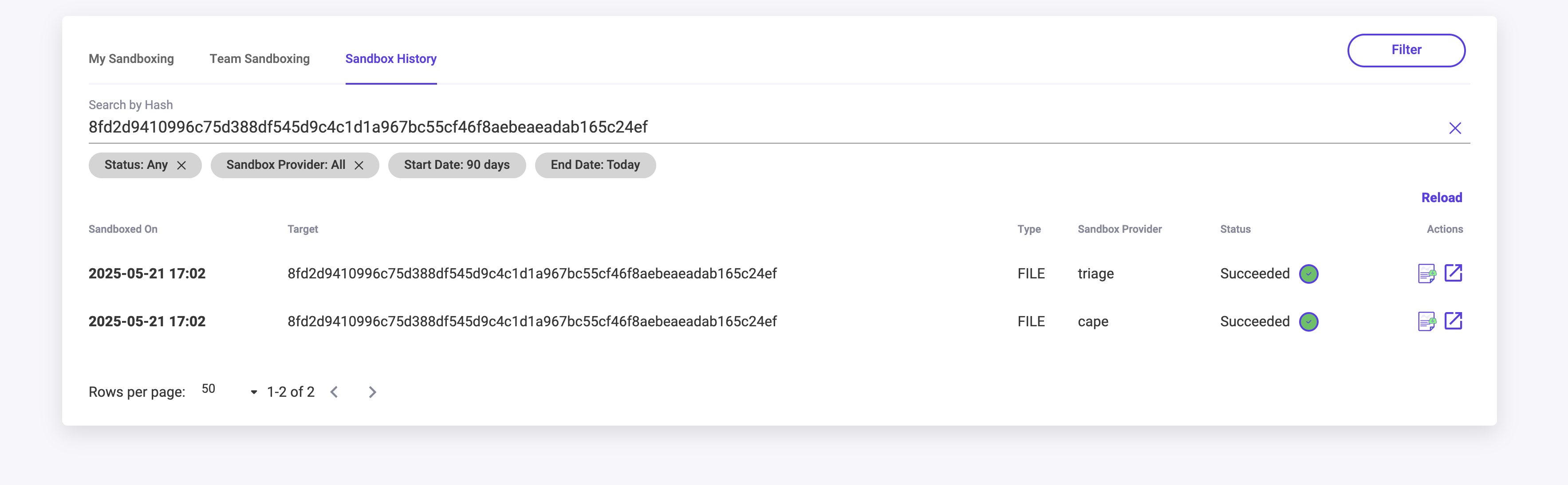This screenshot has width=1568, height=485.
Task: Click the Filter button
Action: [1406, 50]
